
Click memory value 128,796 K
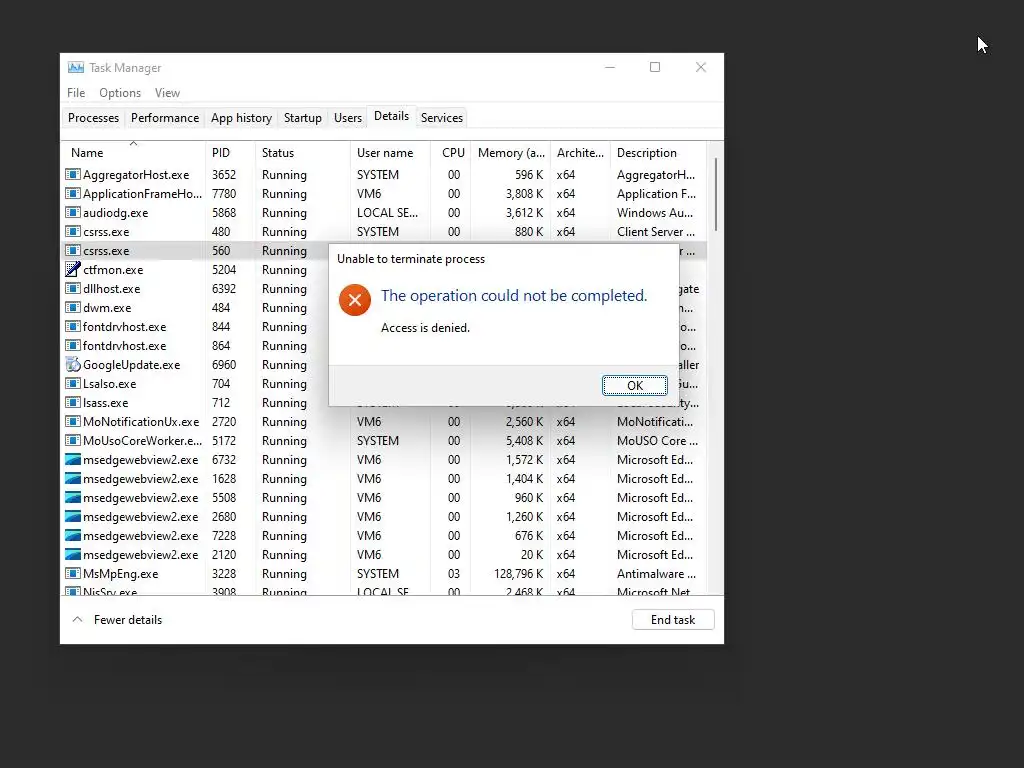[519, 573]
